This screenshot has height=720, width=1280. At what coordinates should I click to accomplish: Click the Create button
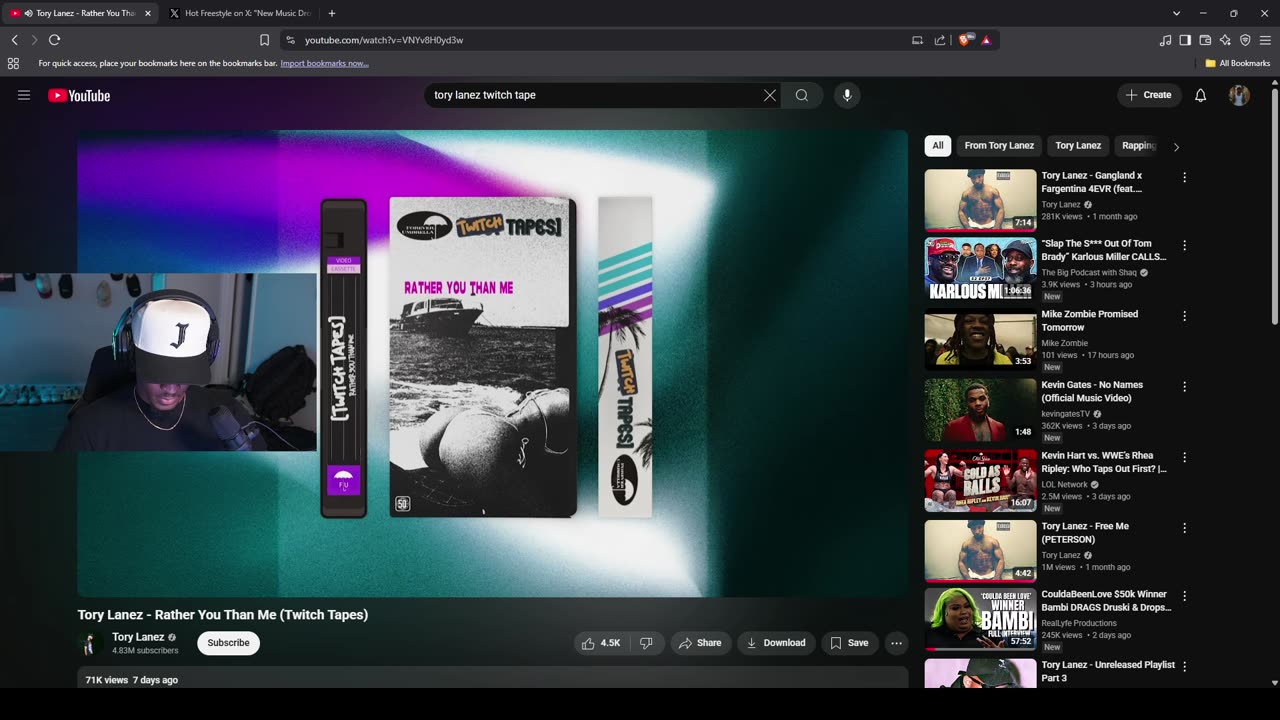click(1149, 95)
